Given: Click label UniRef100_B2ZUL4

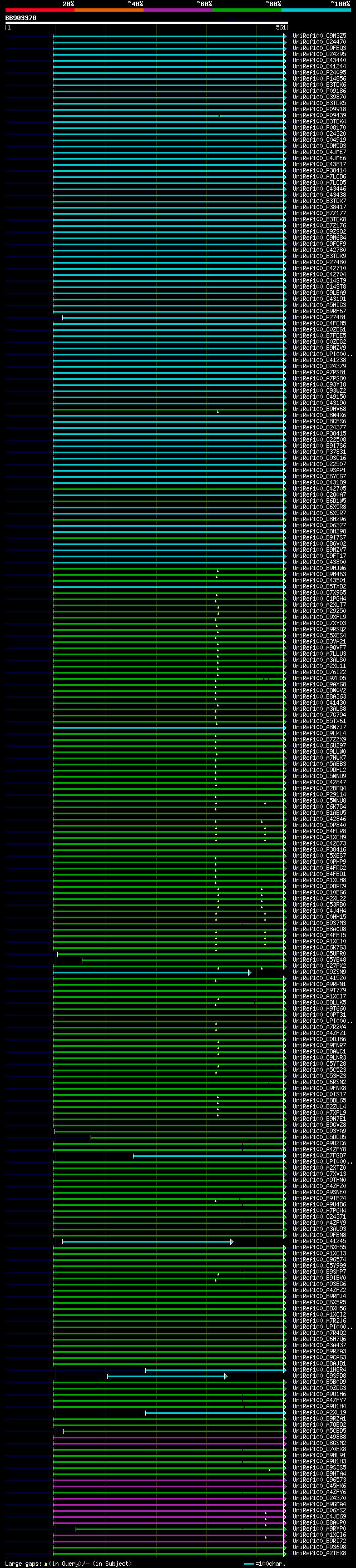Looking at the screenshot, I should point(319,1106).
